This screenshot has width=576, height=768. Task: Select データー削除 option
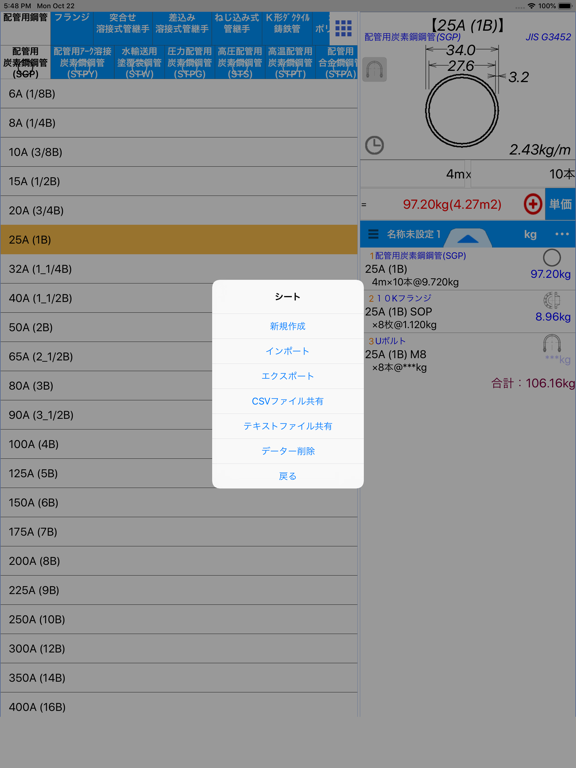tap(288, 451)
